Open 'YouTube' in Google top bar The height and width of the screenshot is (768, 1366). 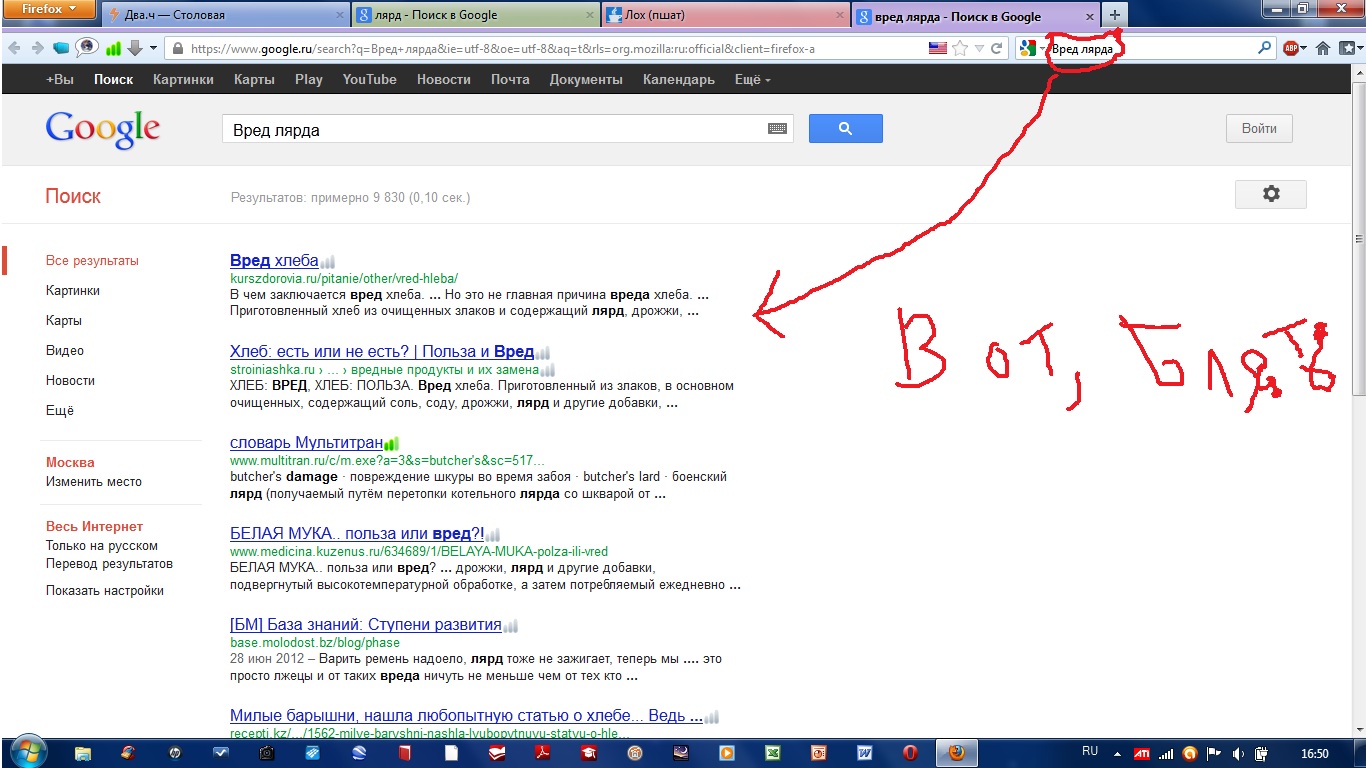[x=369, y=79]
